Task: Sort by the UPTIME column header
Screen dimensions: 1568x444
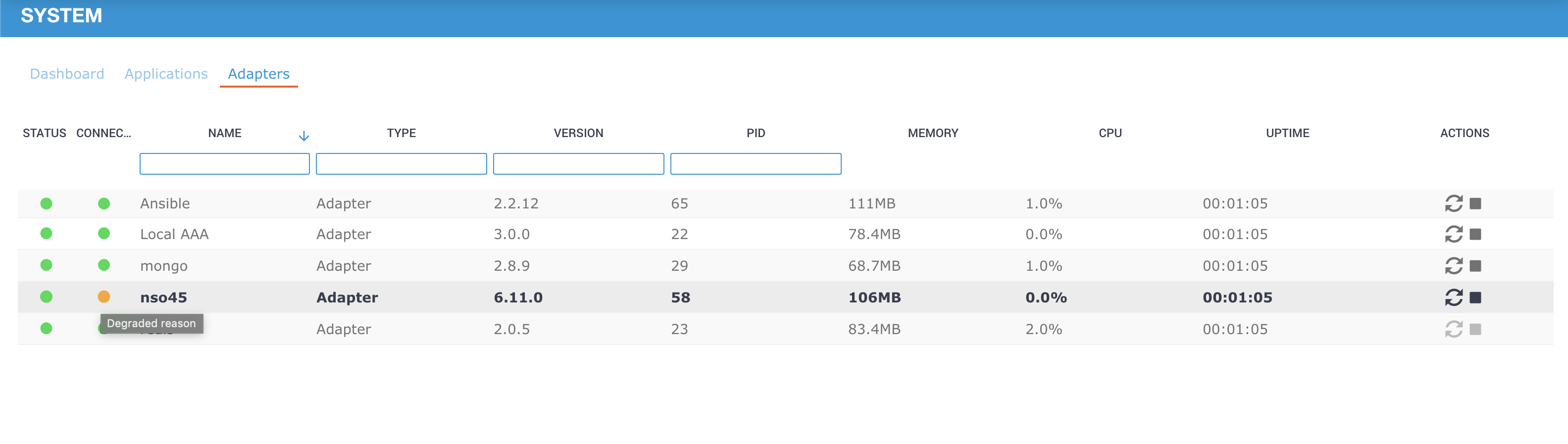Action: coord(1287,133)
